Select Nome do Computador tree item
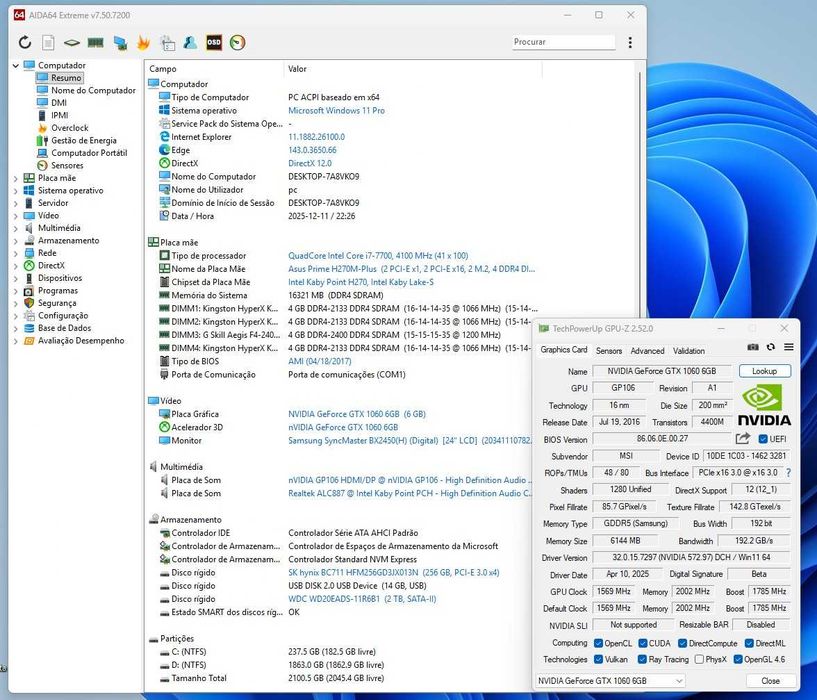This screenshot has width=817, height=700. pyautogui.click(x=93, y=90)
